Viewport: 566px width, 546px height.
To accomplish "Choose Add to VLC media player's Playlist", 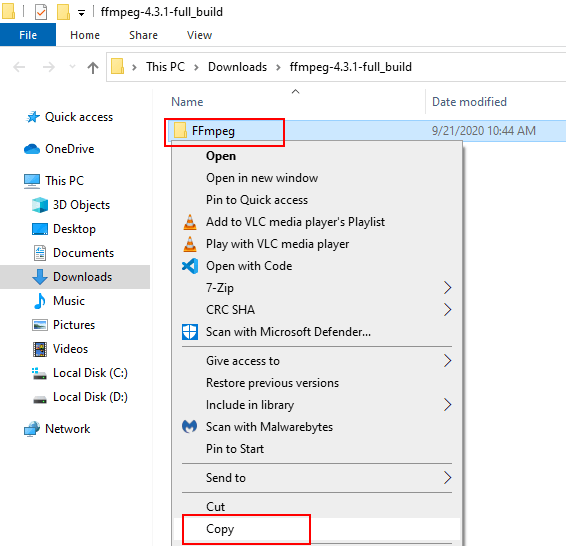I will (317, 222).
